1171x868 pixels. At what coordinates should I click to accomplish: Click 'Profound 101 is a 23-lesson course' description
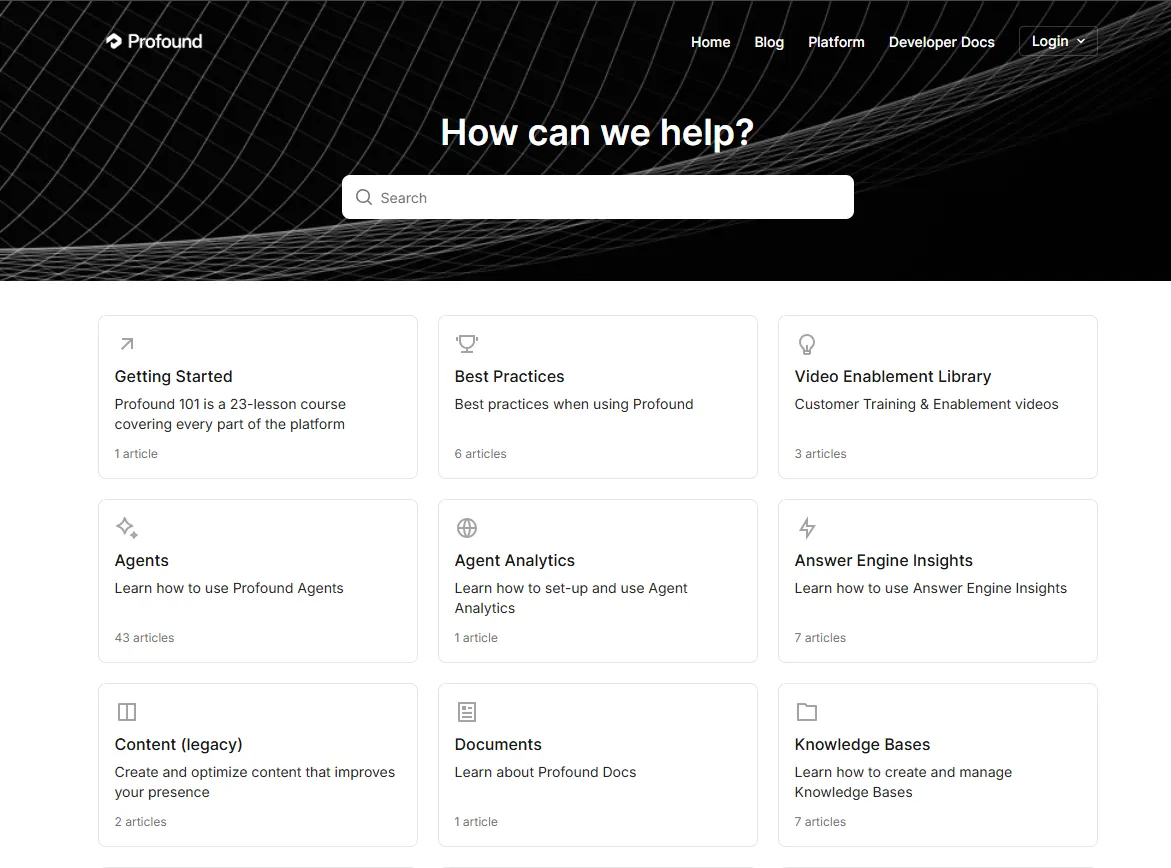coord(230,414)
